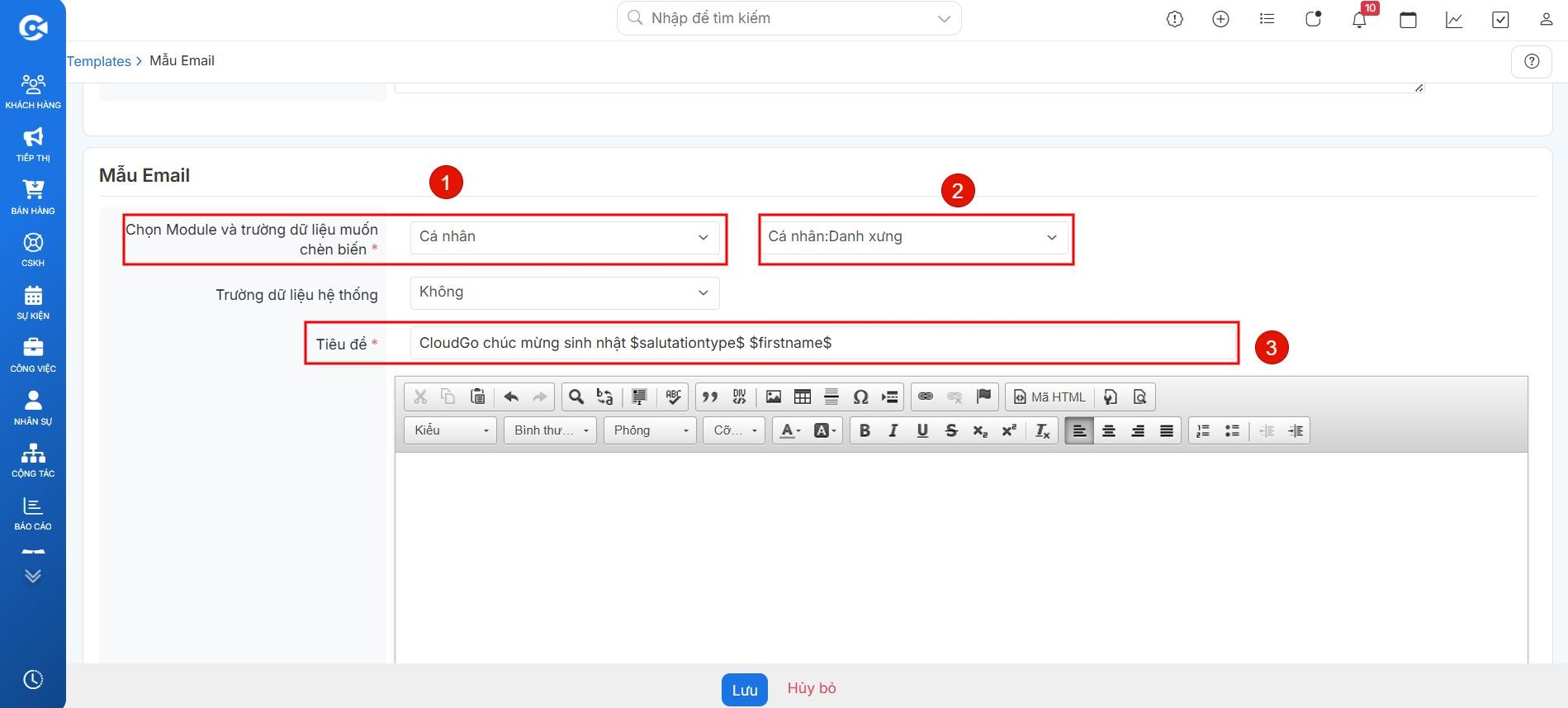
Task: Toggle justify alignment
Action: pyautogui.click(x=1167, y=430)
